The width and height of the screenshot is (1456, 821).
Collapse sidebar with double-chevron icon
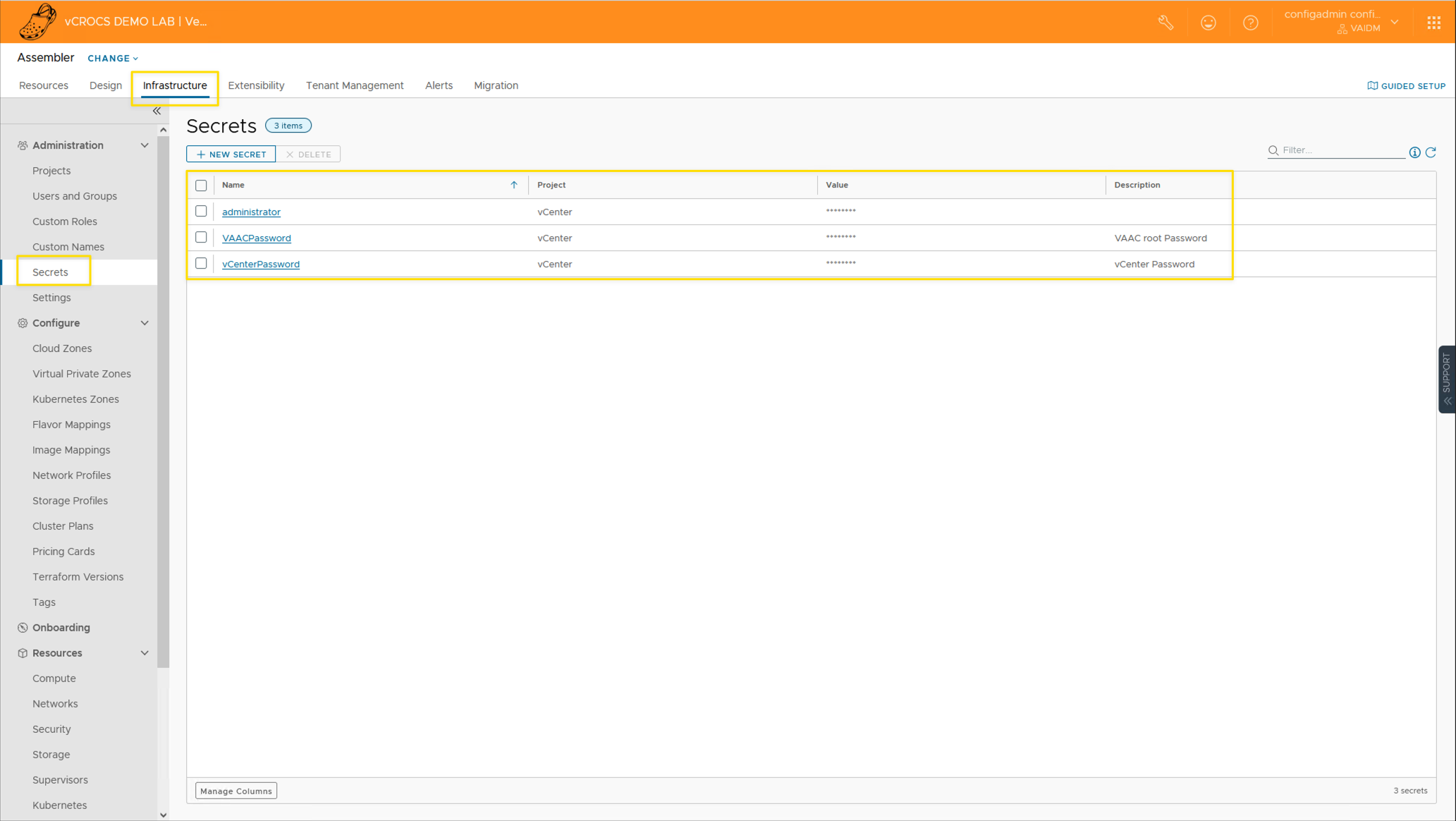pos(157,111)
